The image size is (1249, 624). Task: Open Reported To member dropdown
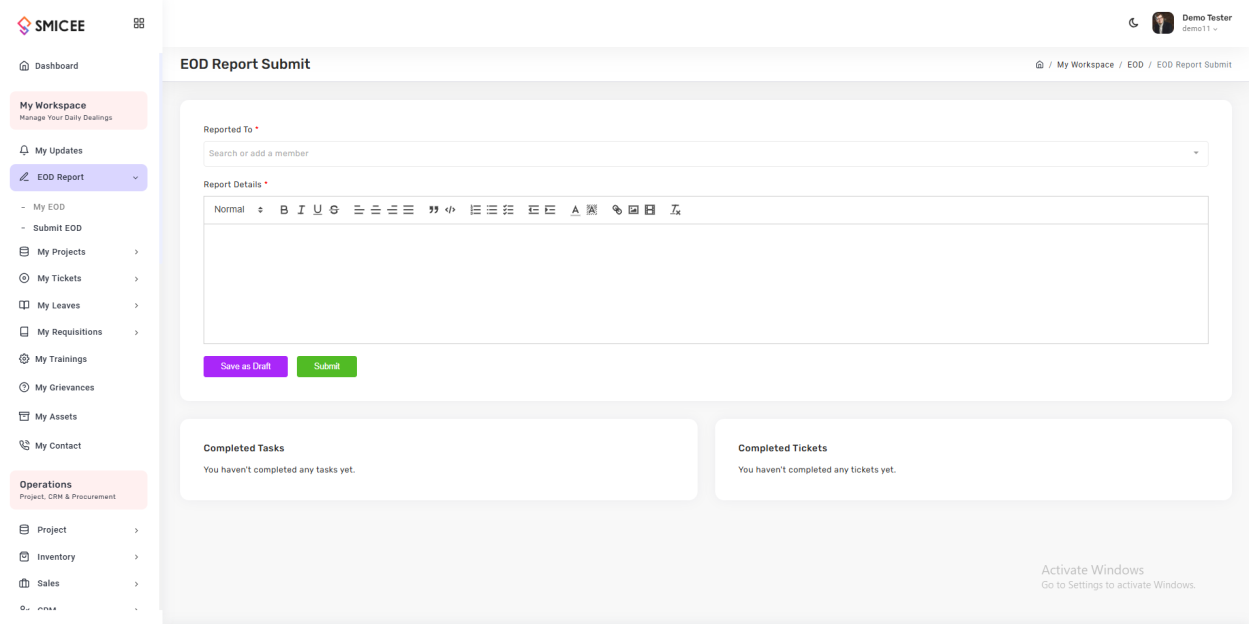[x=706, y=153]
